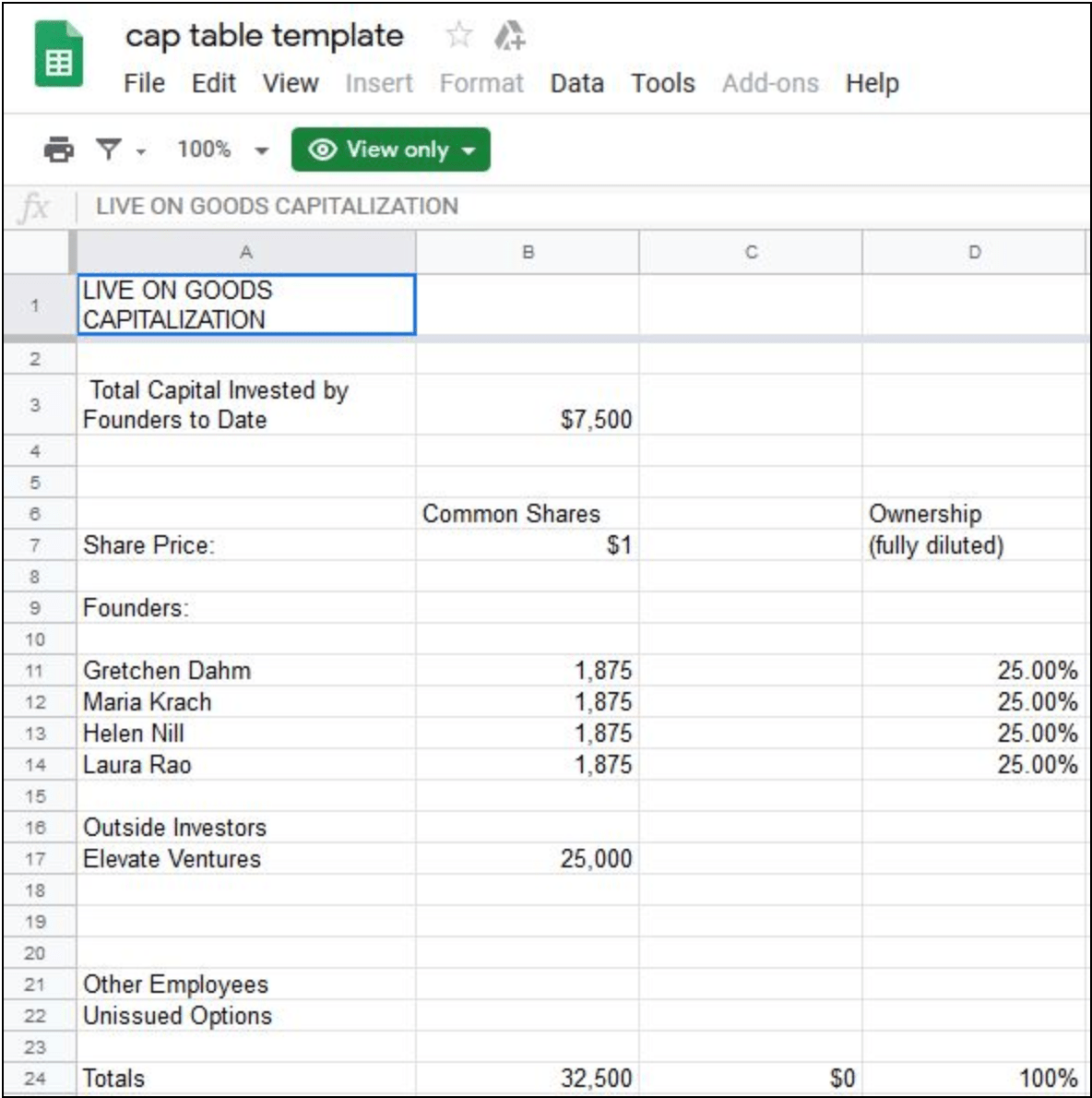
Task: Click the fx formula symbol
Action: click(x=35, y=204)
